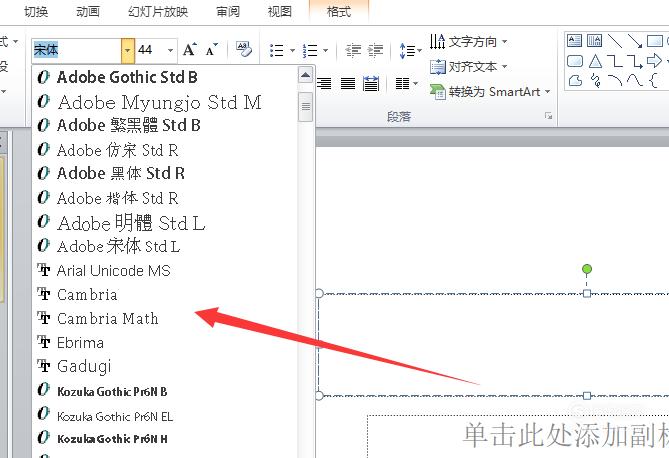Click the Increase Font Size button
This screenshot has height=458, width=669.
point(190,50)
